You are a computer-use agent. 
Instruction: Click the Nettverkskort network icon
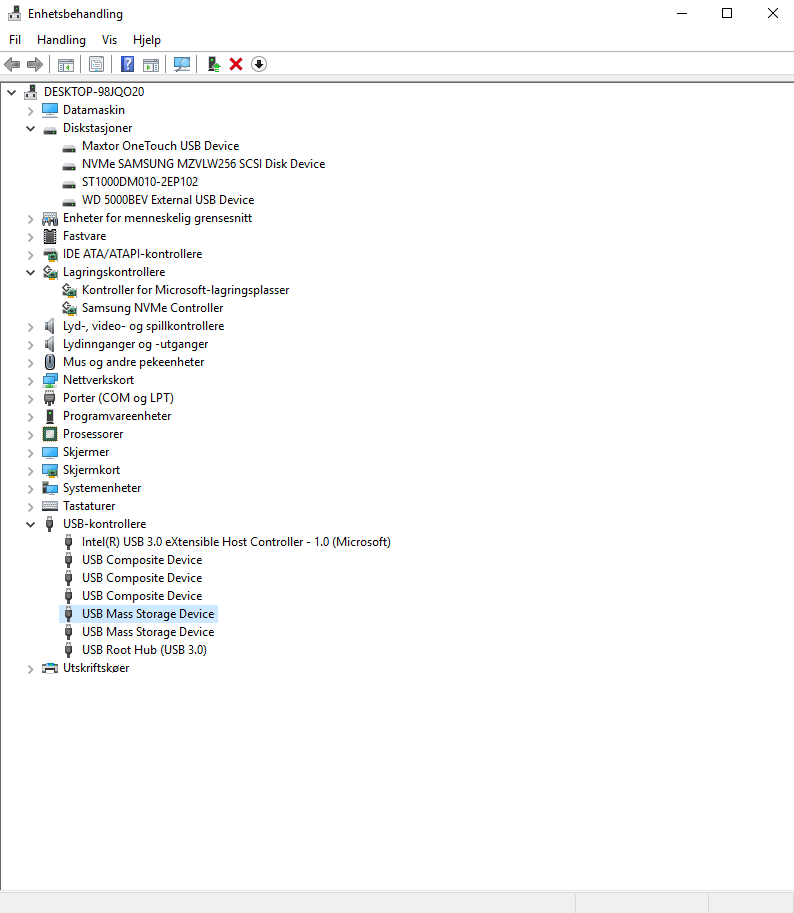click(50, 380)
